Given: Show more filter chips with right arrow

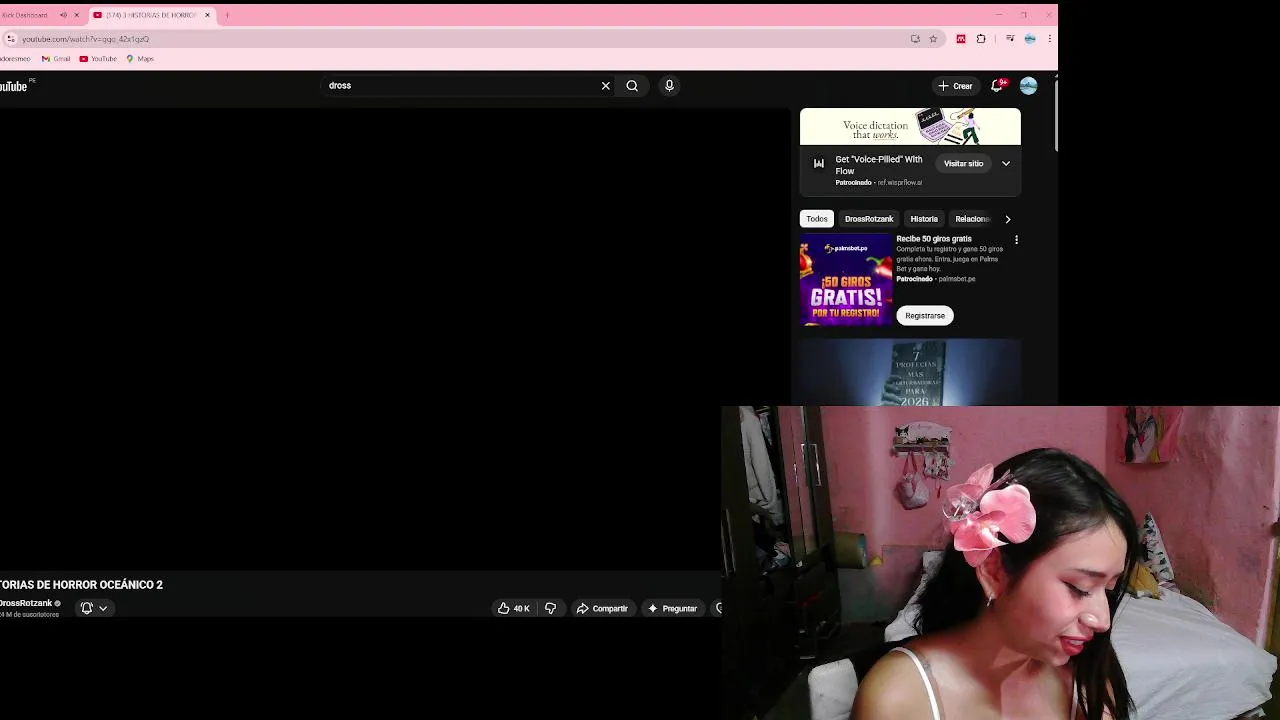Looking at the screenshot, I should click(x=1008, y=219).
